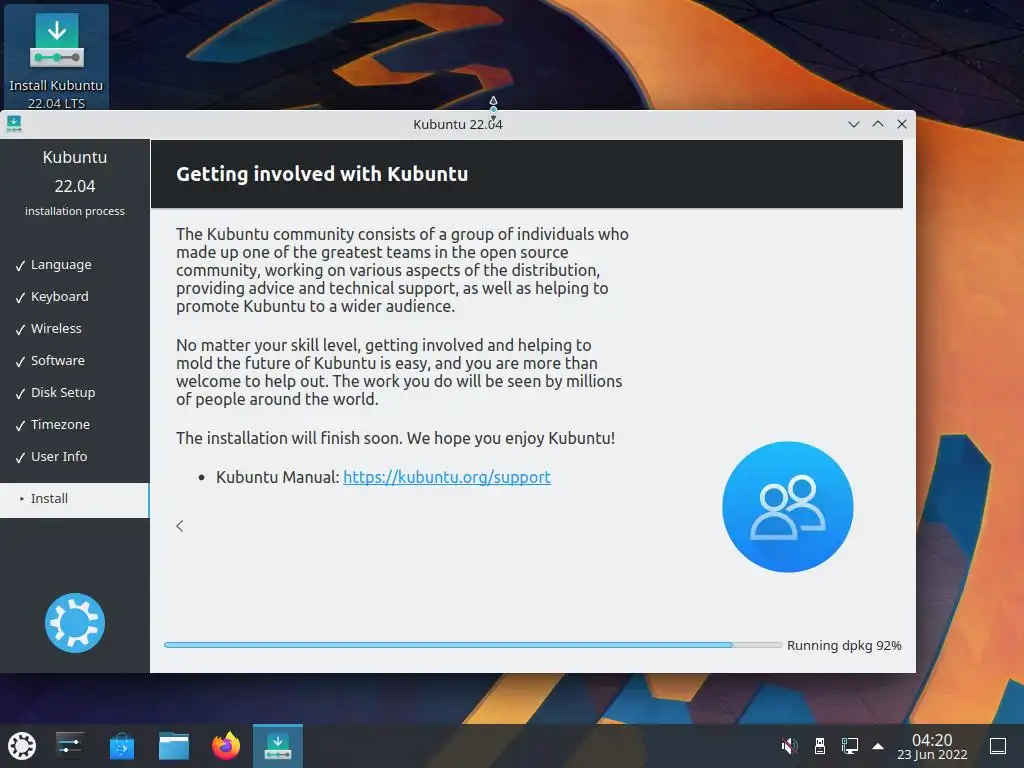Click the show desktop button in the taskbar
Screen dimensions: 1024x768
tap(998, 746)
